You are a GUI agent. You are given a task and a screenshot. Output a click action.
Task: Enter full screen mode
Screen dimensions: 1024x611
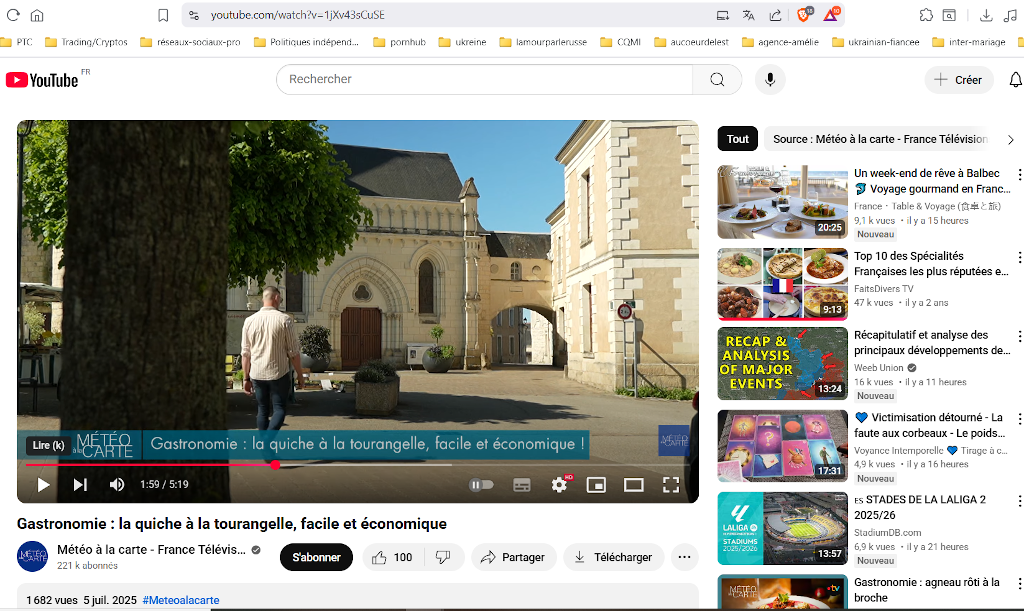[x=671, y=484]
